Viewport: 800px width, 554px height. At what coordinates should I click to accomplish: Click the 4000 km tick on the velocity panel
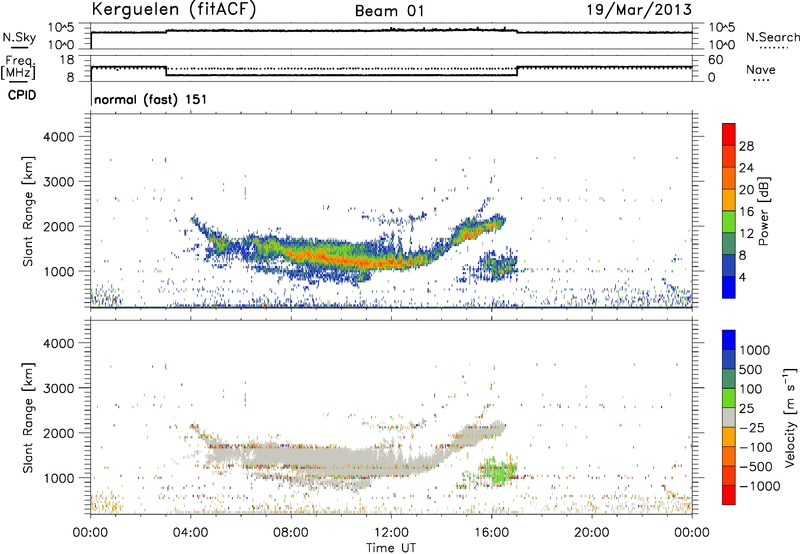click(58, 343)
